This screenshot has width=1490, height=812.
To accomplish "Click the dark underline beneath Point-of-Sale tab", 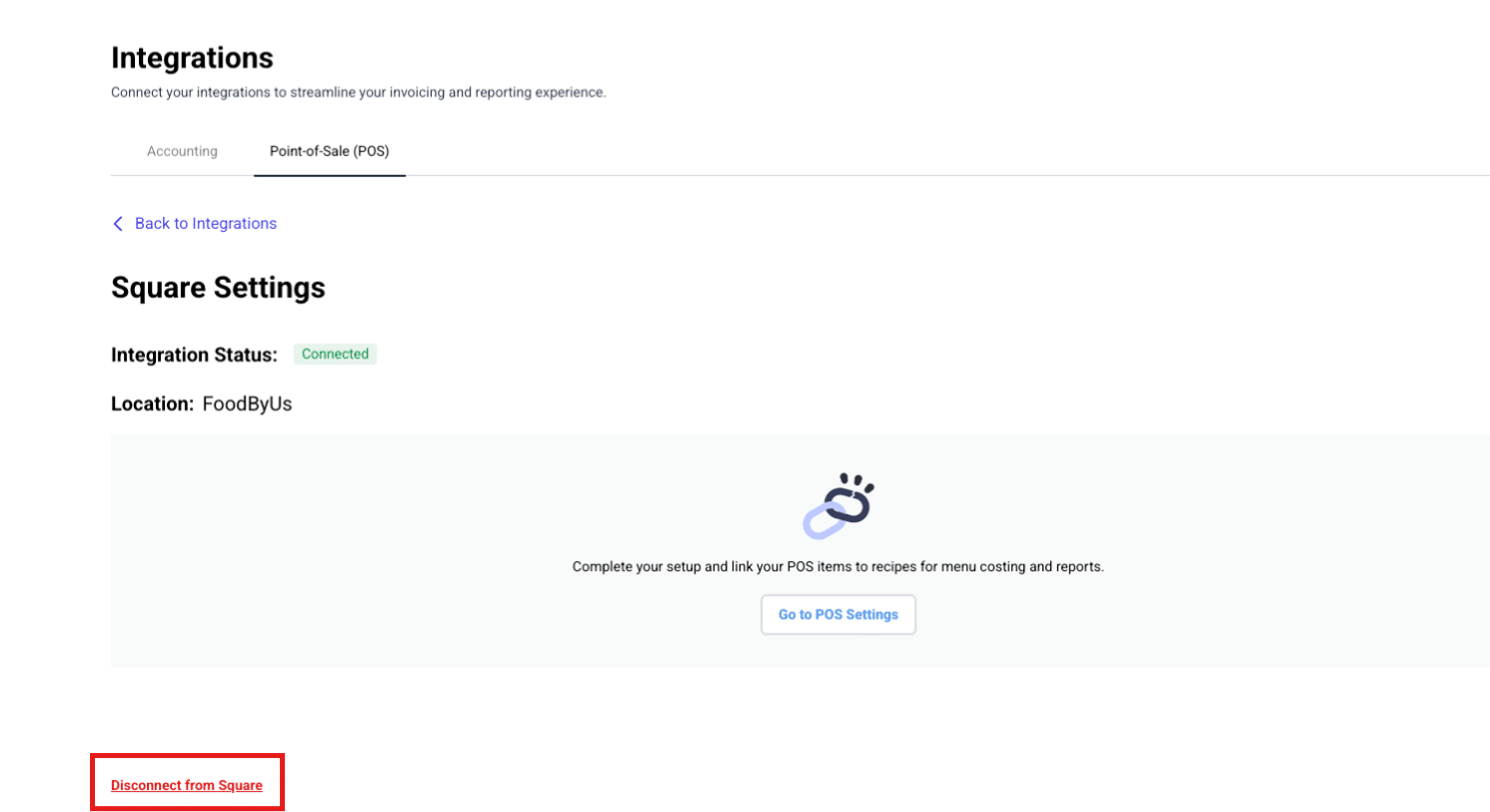I will [330, 175].
